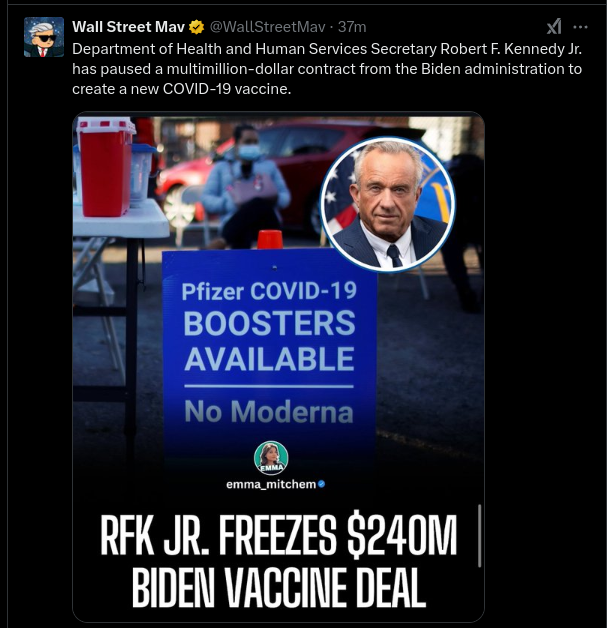Click the gray vertical bar beside headline

pos(479,535)
